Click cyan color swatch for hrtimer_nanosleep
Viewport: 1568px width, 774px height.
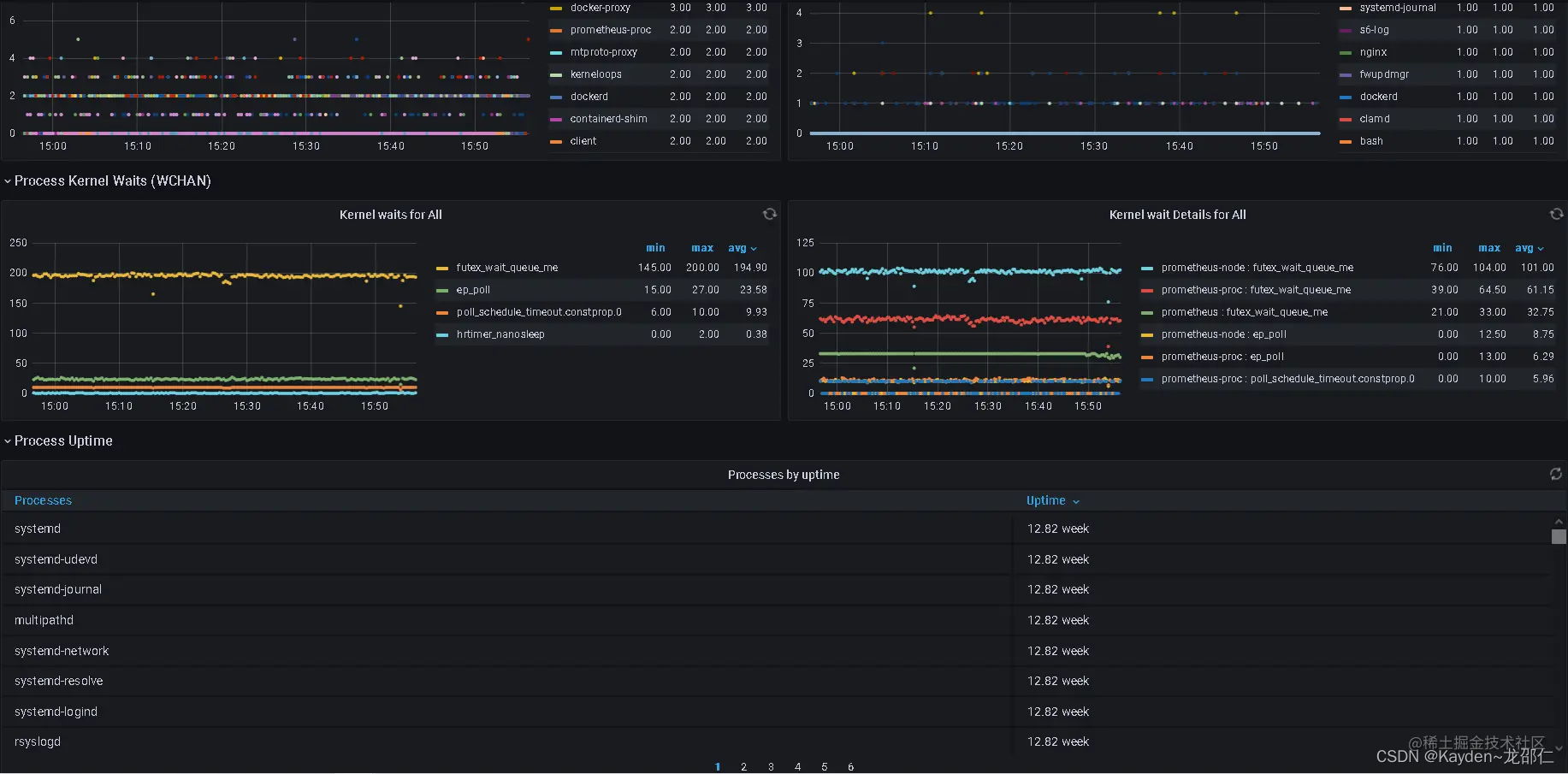[x=442, y=335]
